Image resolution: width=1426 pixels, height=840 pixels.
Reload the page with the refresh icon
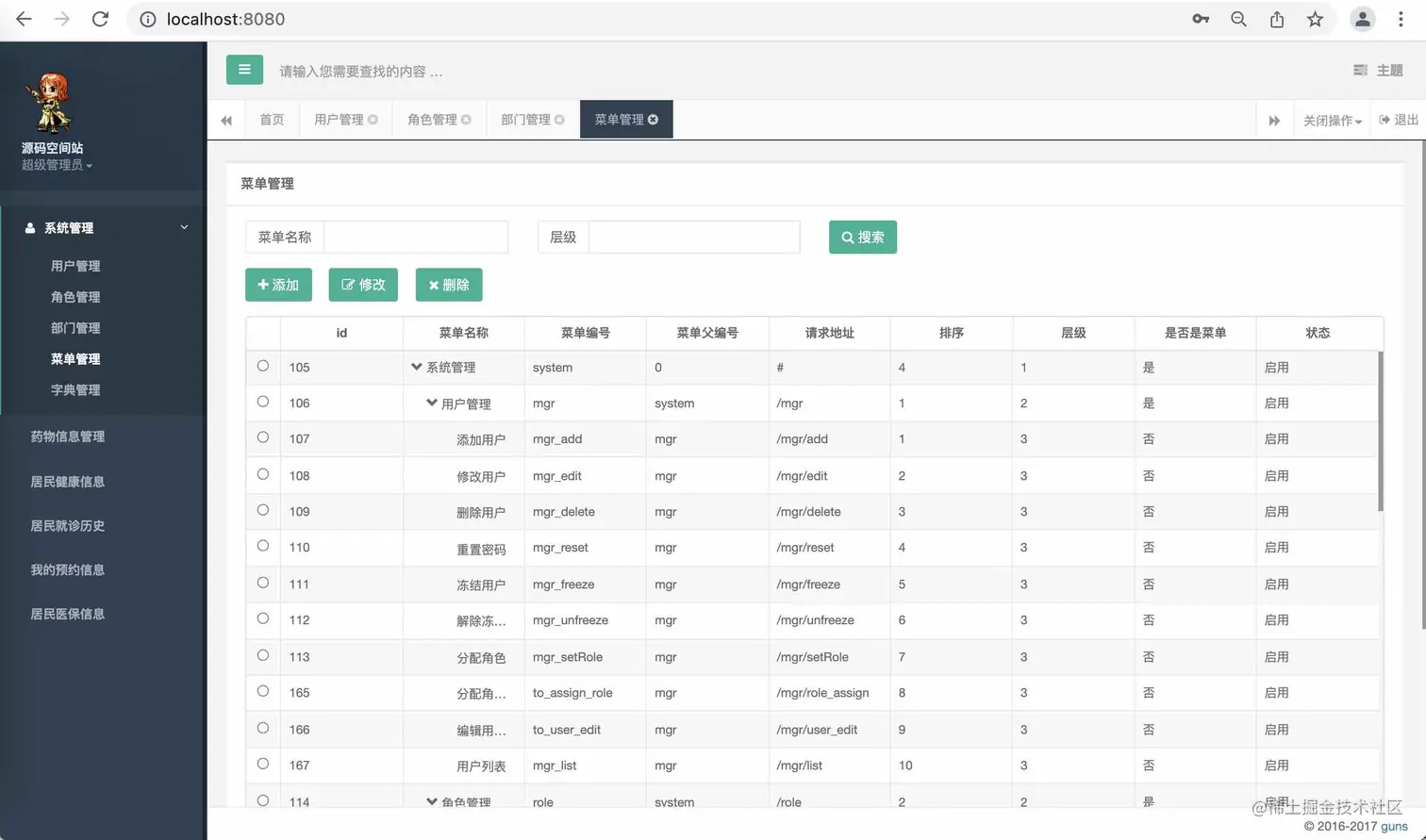[100, 19]
